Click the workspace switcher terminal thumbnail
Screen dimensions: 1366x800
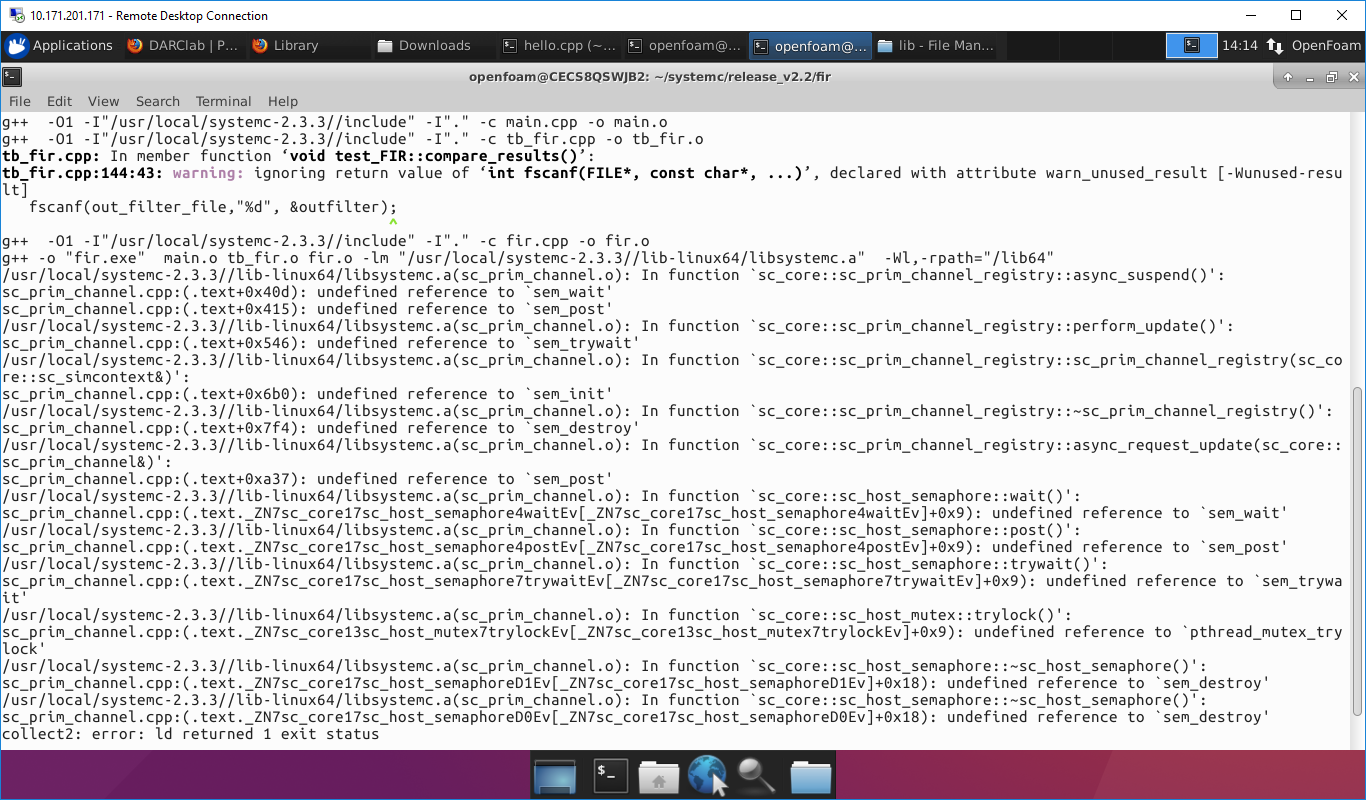pos(1191,46)
